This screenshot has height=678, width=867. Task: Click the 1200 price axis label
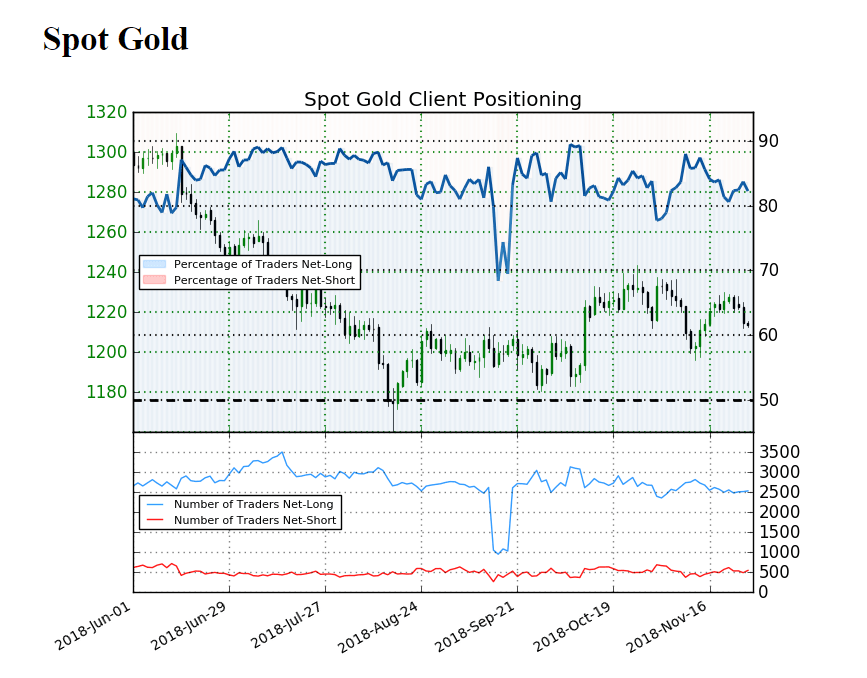coord(107,352)
